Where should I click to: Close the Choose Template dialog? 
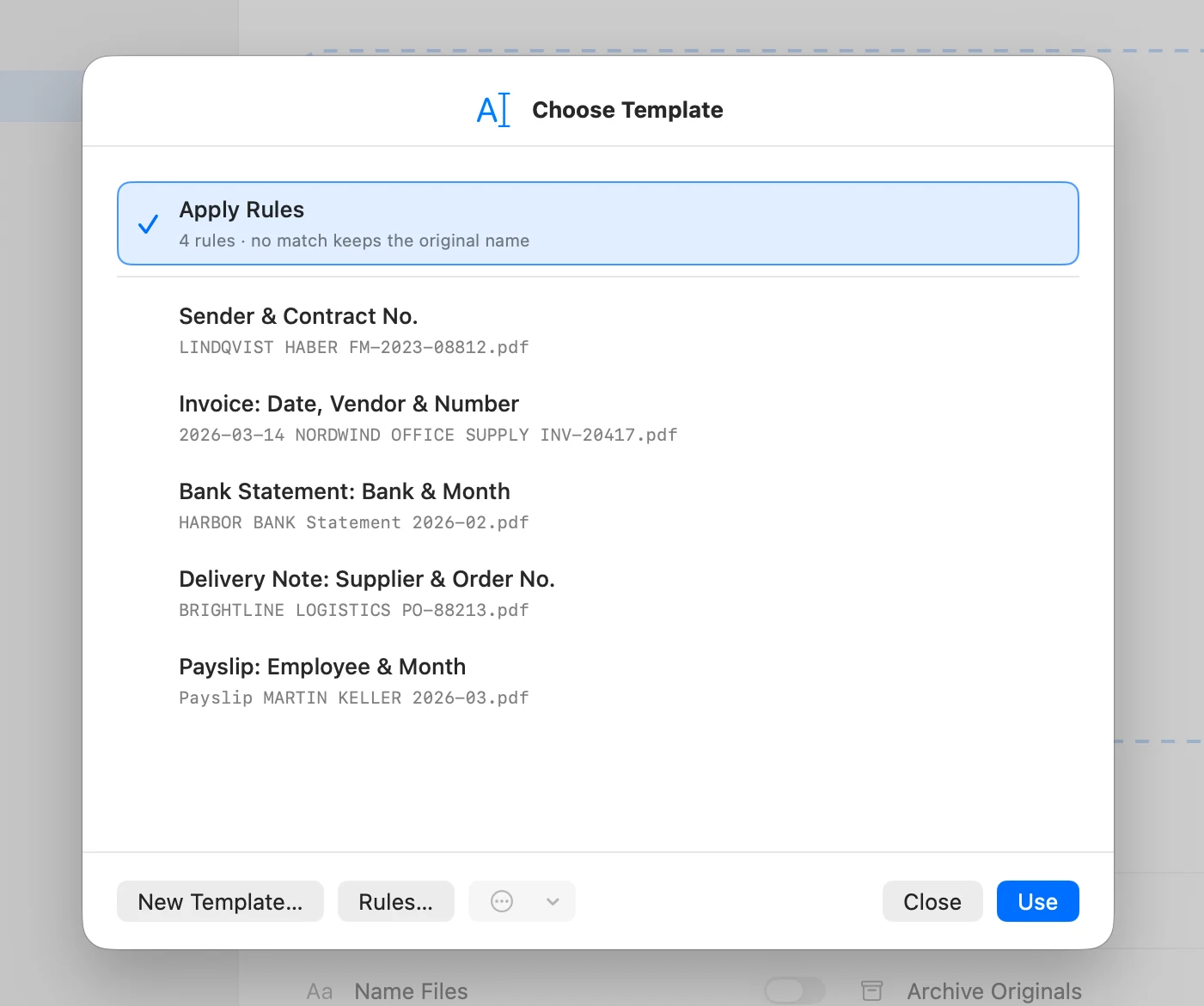coord(932,901)
